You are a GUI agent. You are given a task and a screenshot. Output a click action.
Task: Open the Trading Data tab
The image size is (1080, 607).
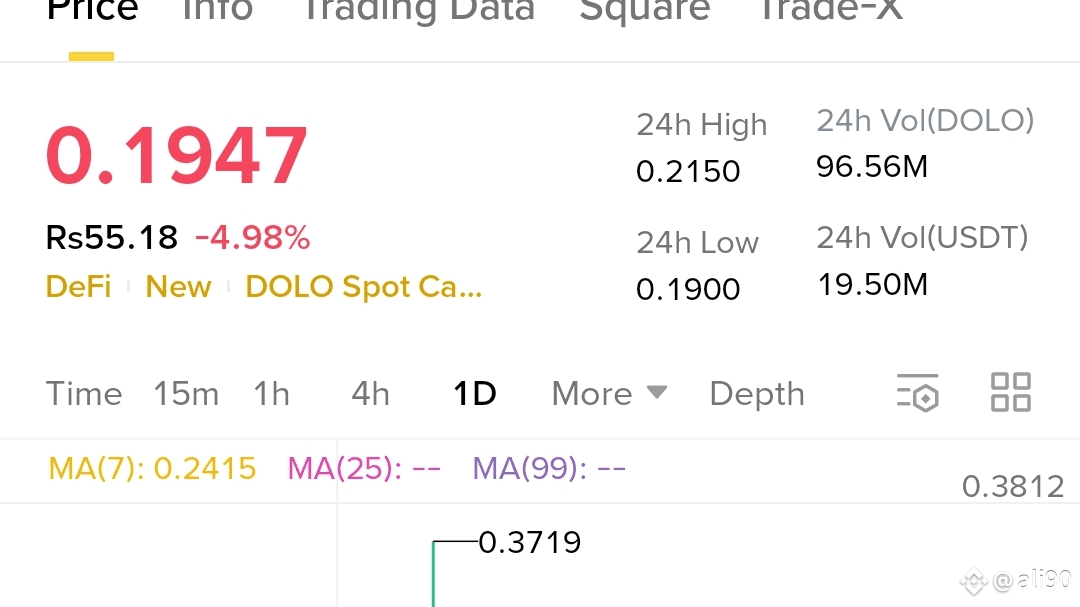click(419, 10)
